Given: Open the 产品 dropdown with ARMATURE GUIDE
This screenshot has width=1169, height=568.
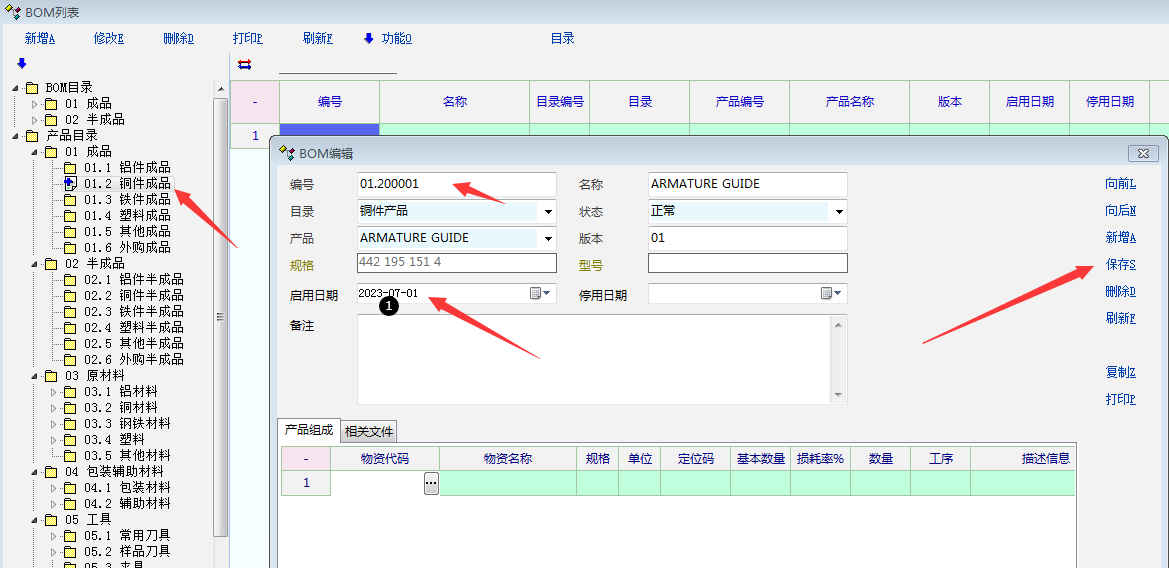Looking at the screenshot, I should click(548, 239).
